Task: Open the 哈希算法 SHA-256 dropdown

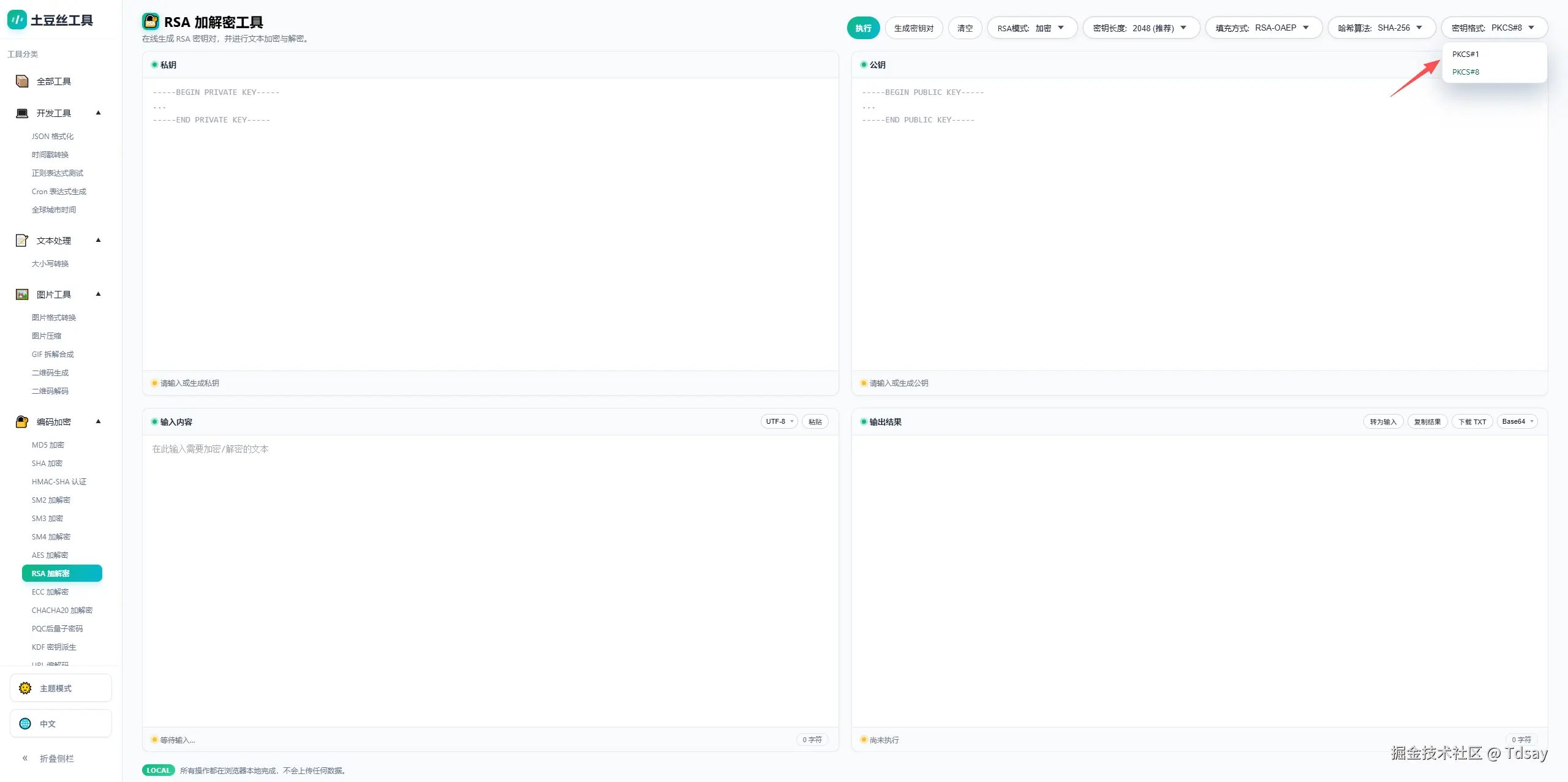Action: point(1381,28)
